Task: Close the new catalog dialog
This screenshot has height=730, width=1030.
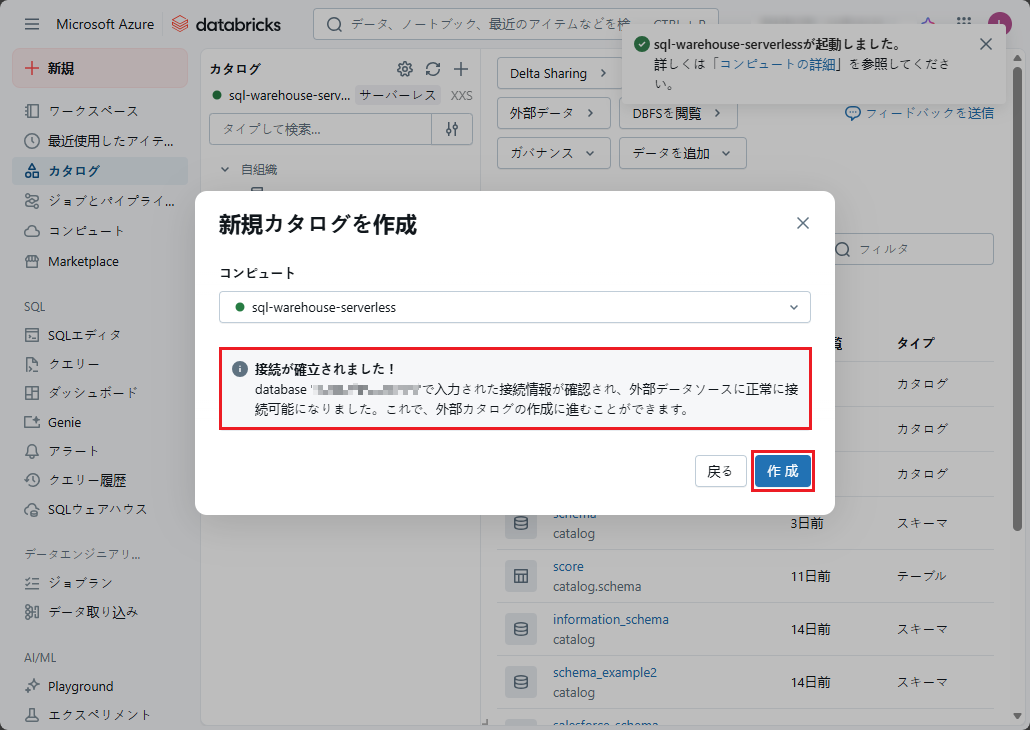Action: [802, 223]
